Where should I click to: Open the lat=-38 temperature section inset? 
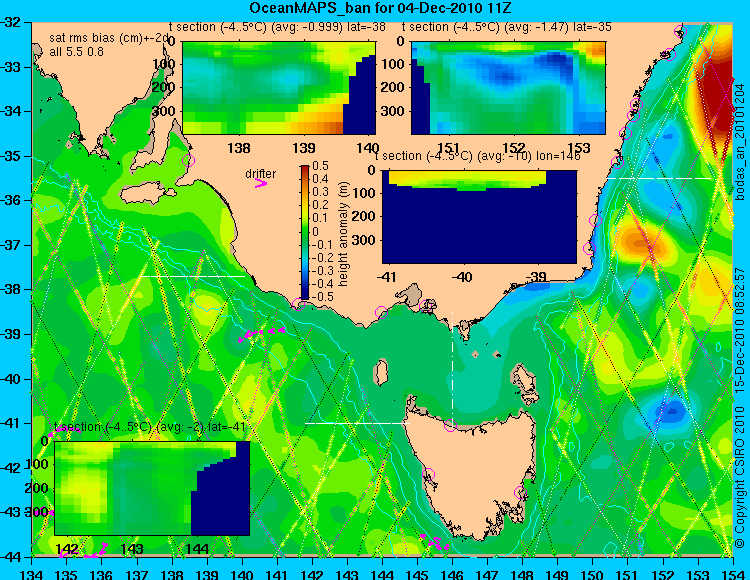pyautogui.click(x=279, y=88)
